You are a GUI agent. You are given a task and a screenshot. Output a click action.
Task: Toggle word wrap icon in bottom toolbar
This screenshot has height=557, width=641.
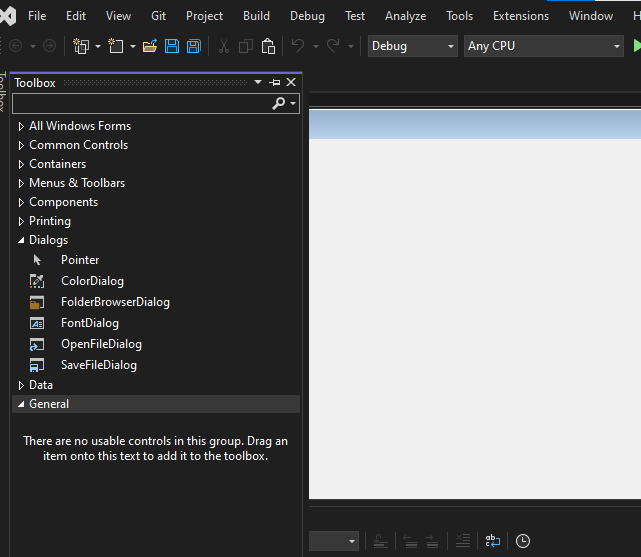[x=493, y=541]
